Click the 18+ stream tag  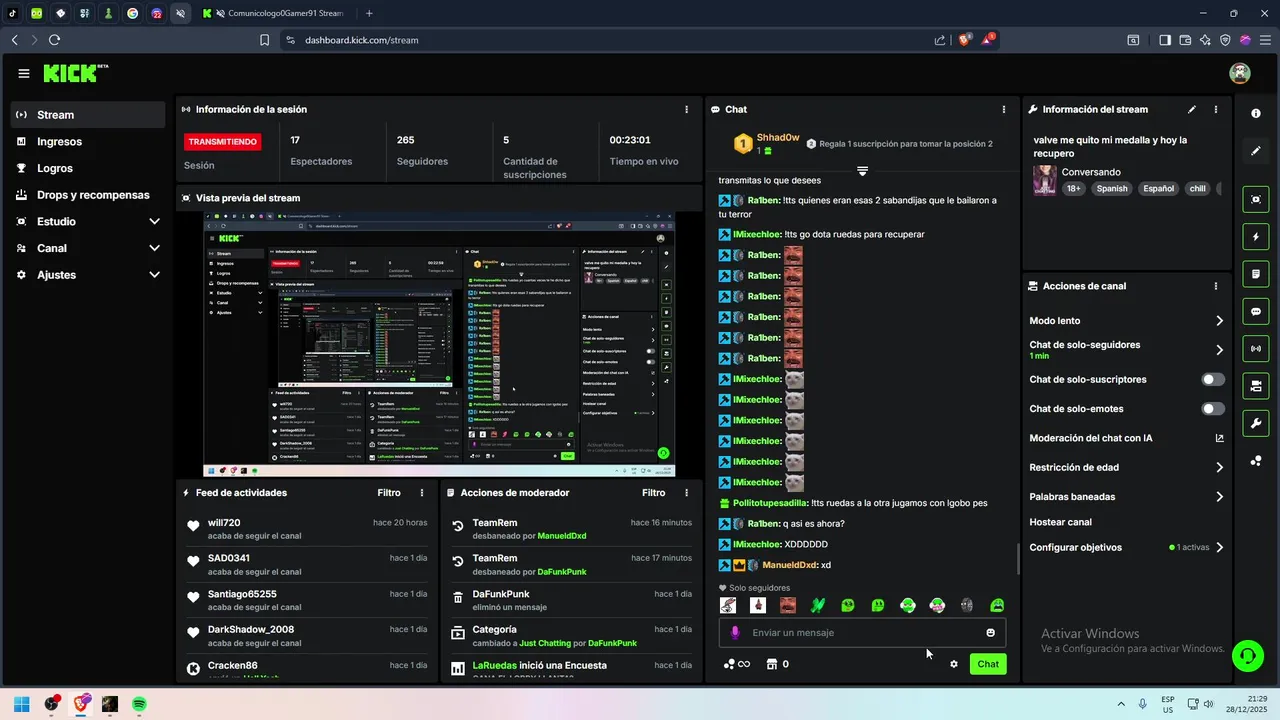1073,188
